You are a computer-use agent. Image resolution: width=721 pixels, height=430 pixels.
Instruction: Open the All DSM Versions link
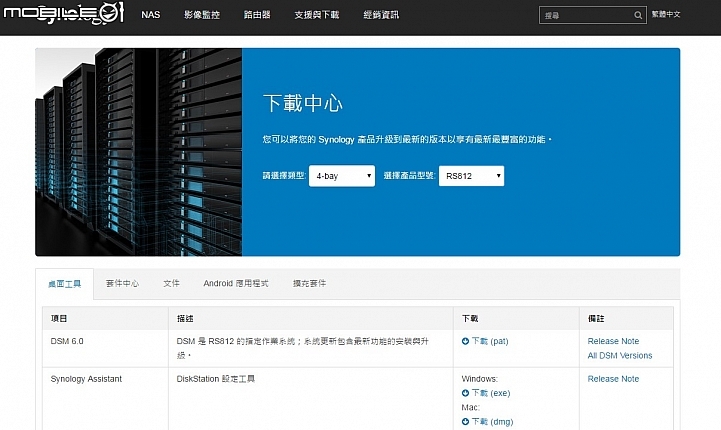[620, 355]
